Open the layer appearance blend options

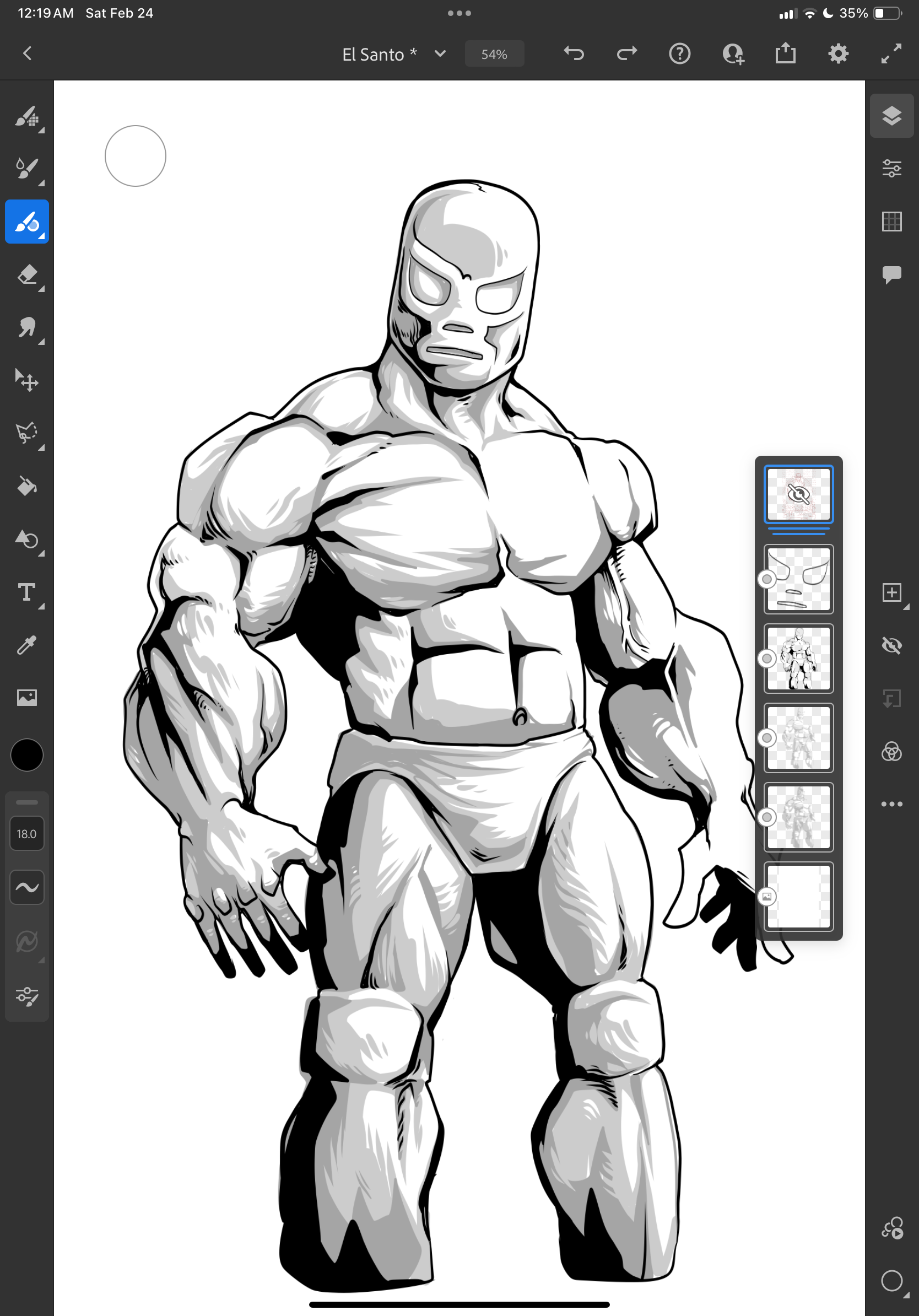(x=891, y=752)
